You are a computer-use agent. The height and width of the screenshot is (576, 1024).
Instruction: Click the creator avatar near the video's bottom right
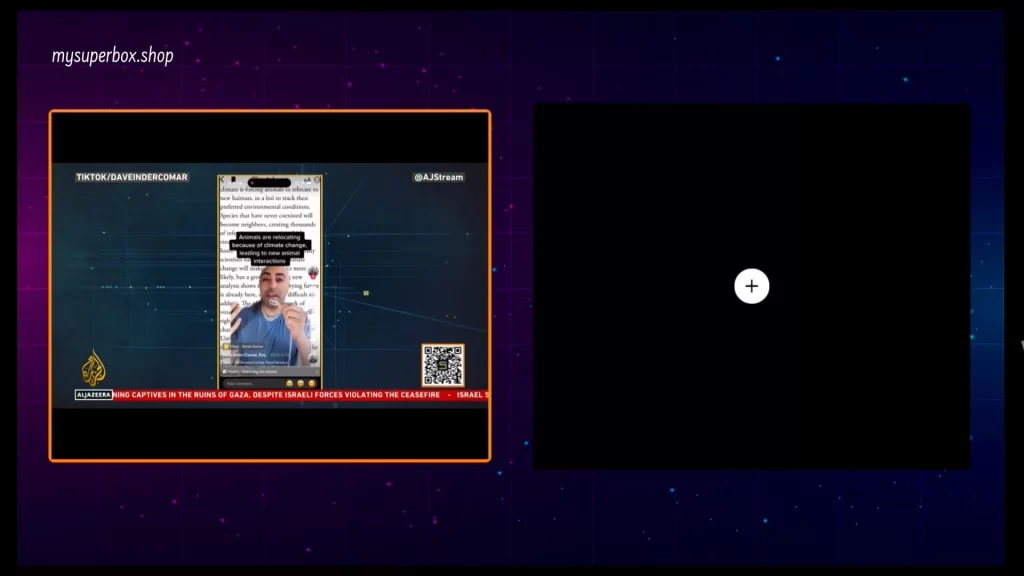(x=312, y=358)
